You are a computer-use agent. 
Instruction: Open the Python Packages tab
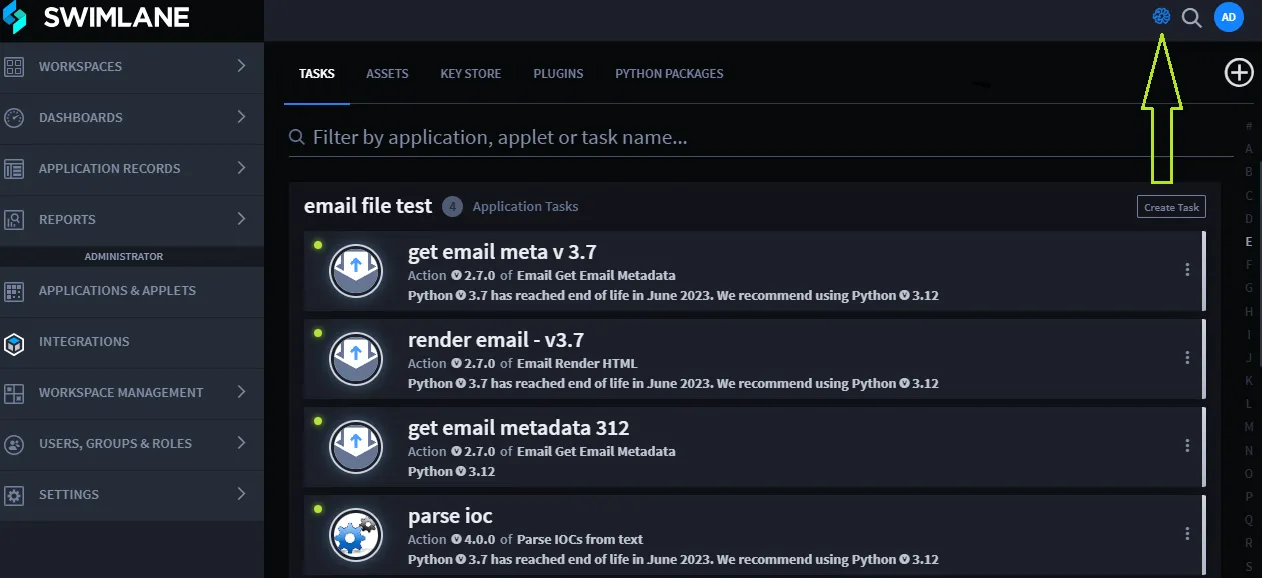pos(669,74)
